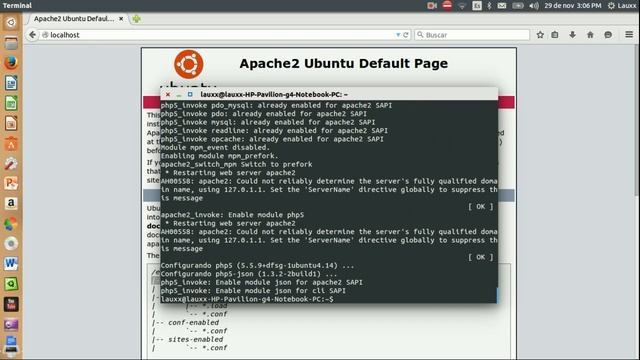Click 'Enabling module mpm_prefork.' terminal line
The image size is (640, 360).
coord(220,156)
